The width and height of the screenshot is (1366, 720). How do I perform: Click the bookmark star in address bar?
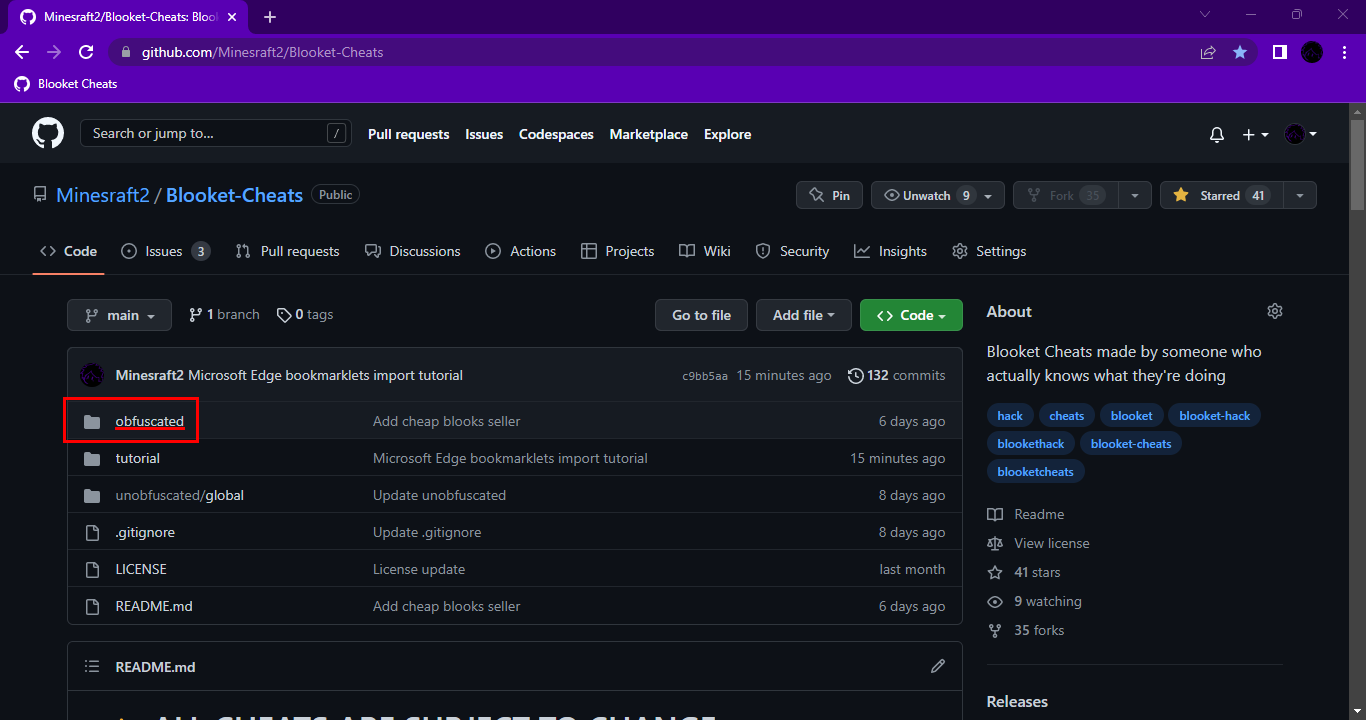(1240, 52)
